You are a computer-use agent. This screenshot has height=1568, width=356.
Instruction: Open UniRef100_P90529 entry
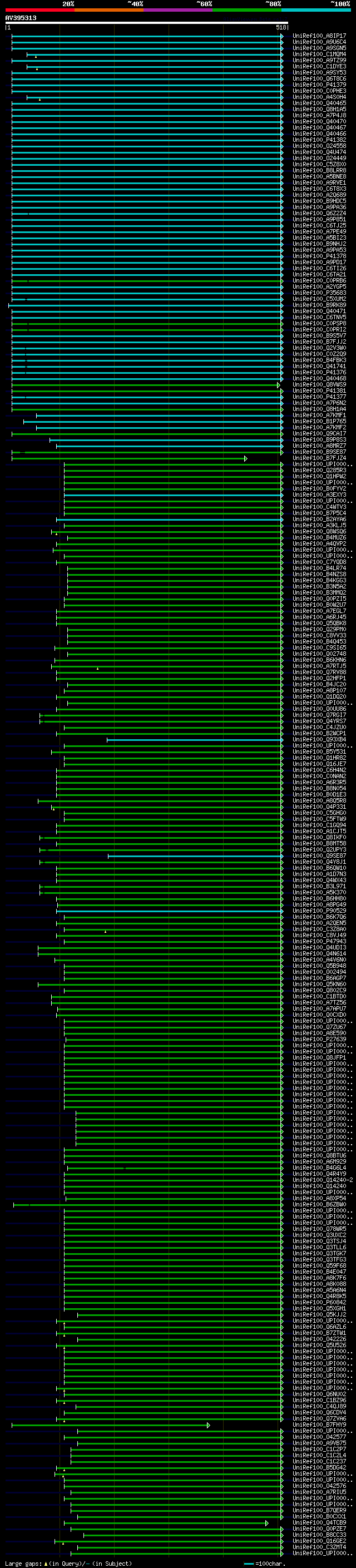319,911
